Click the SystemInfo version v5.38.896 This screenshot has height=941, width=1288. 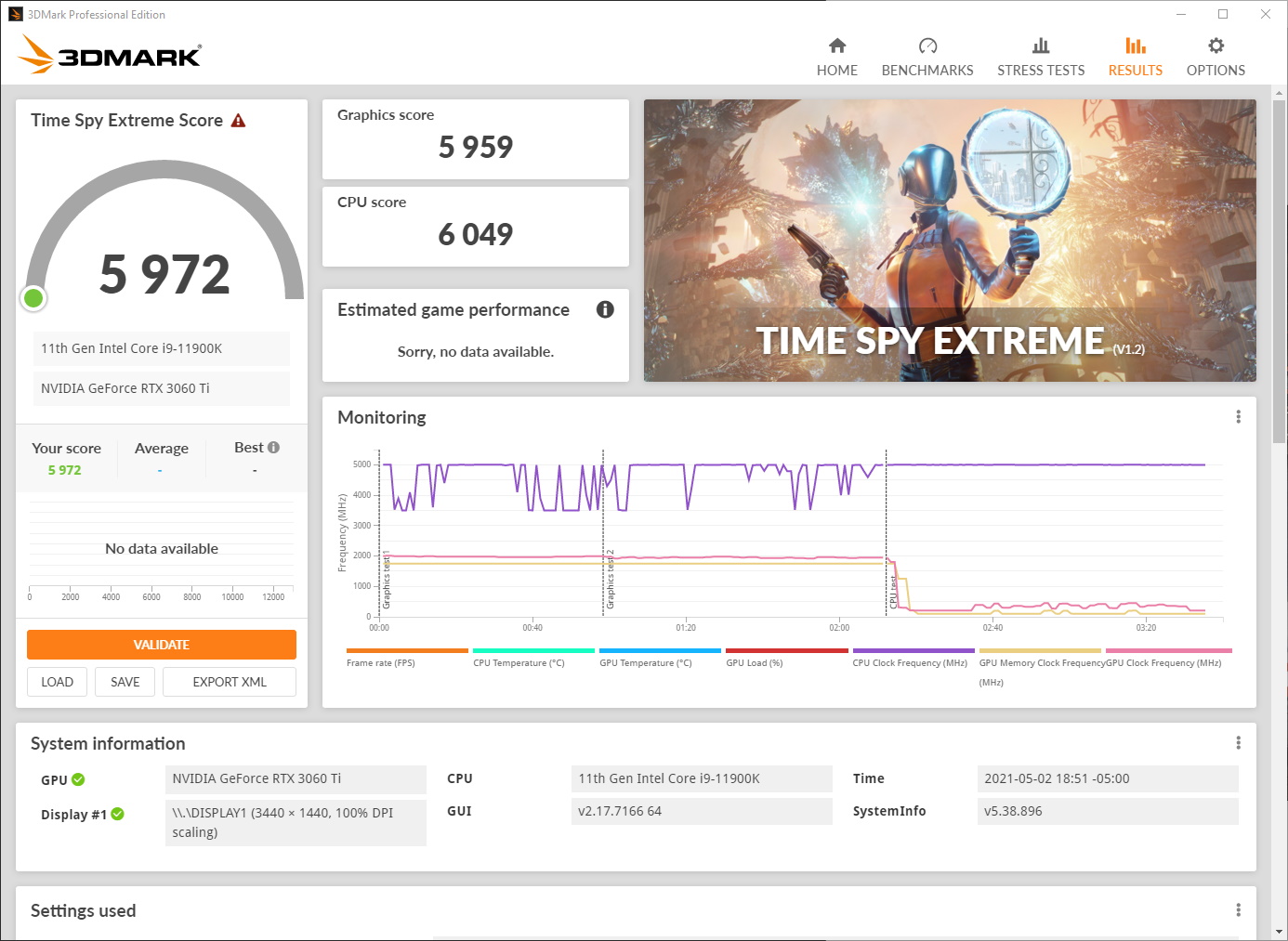[1108, 811]
